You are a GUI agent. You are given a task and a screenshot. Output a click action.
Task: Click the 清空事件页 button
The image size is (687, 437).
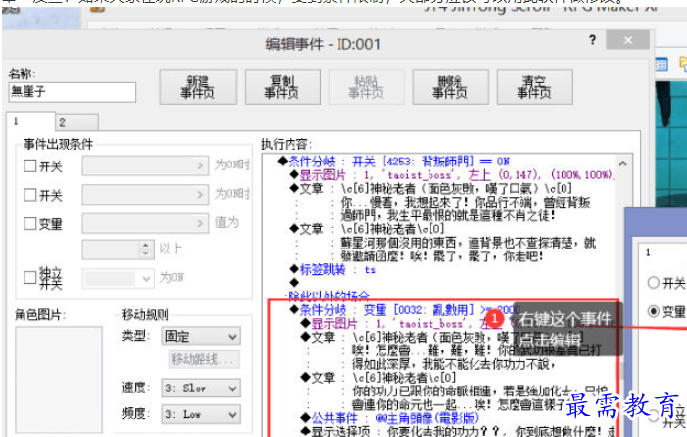535,87
